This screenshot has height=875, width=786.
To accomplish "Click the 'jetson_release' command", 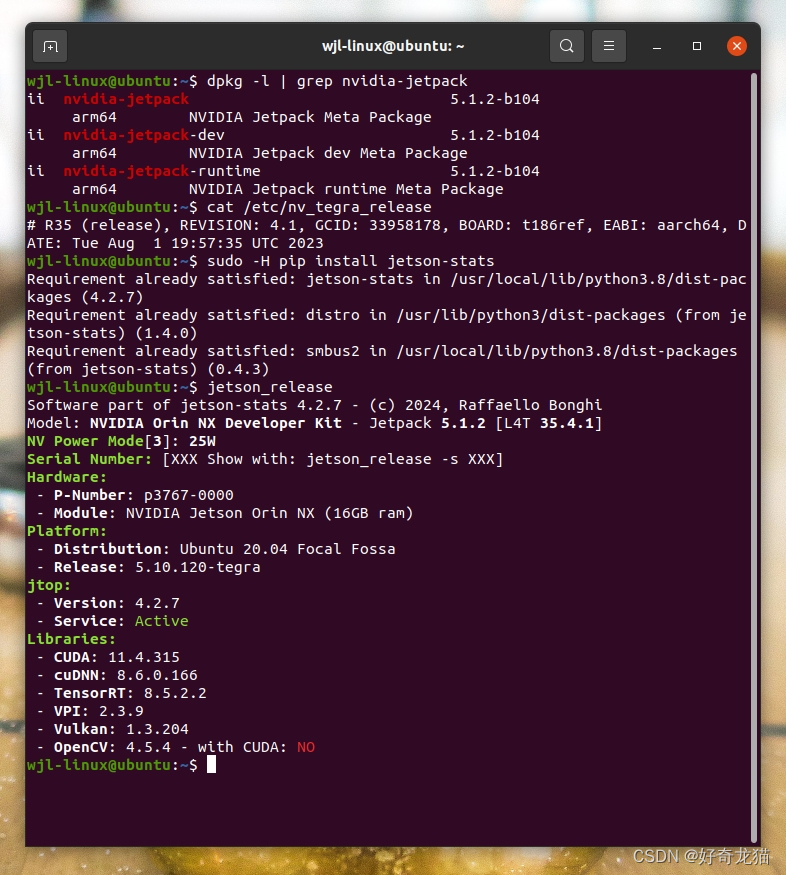I will [269, 387].
